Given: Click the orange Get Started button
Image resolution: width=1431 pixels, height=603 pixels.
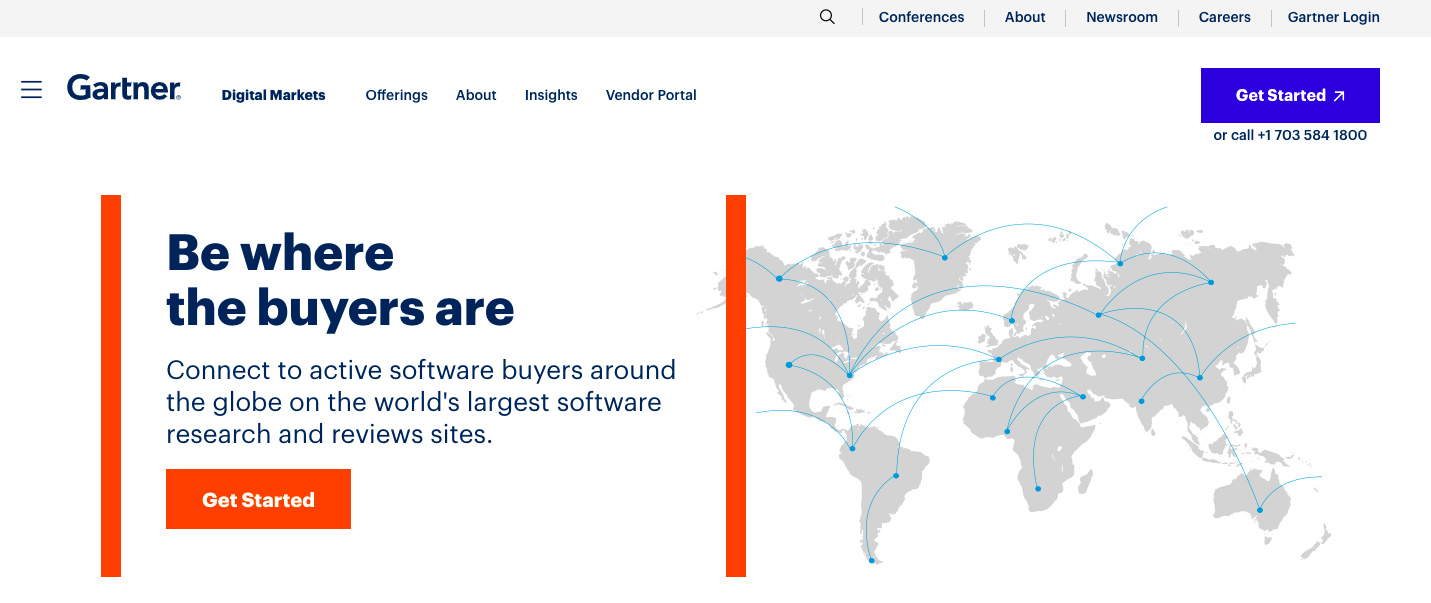Looking at the screenshot, I should [x=258, y=498].
